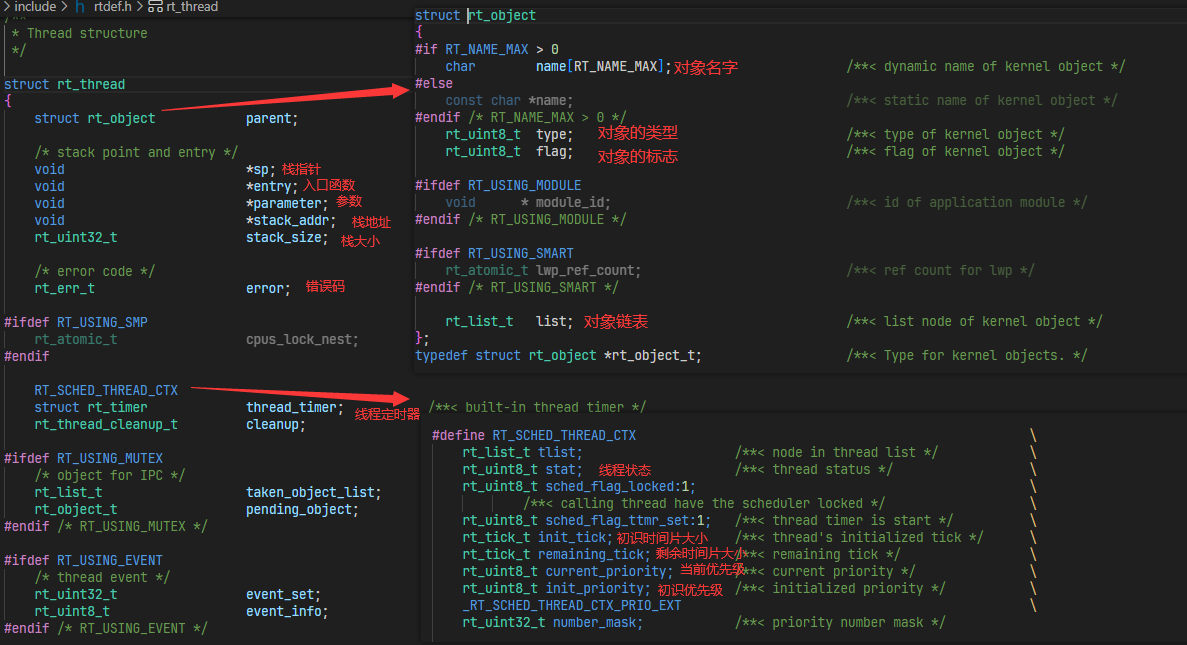Click the 'init_tick;' member

(575, 538)
